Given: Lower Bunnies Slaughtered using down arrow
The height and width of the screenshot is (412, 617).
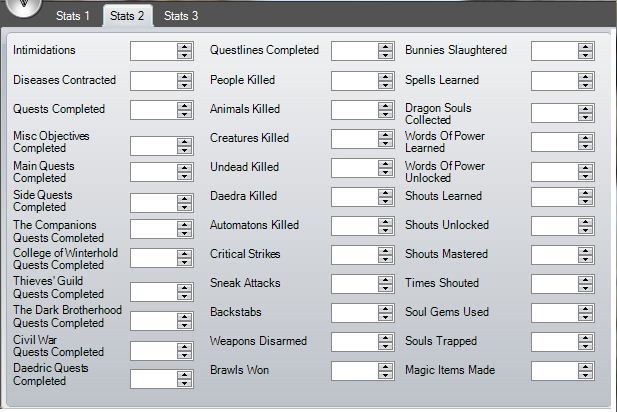Looking at the screenshot, I should (585, 55).
